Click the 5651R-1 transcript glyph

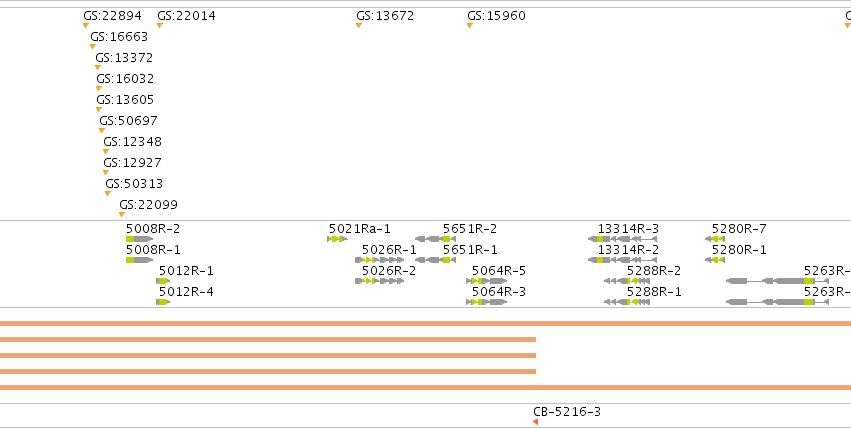435,260
